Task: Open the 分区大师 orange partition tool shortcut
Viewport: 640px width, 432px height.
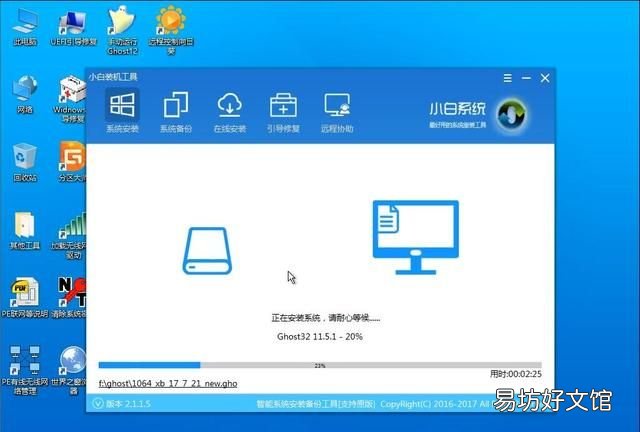Action: tap(72, 161)
